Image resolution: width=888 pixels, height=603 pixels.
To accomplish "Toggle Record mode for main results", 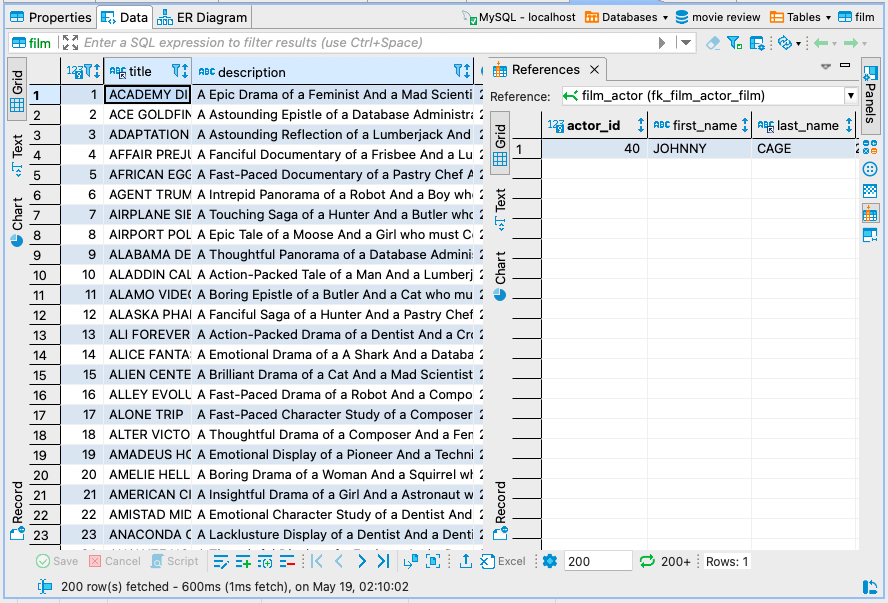I will pyautogui.click(x=17, y=510).
